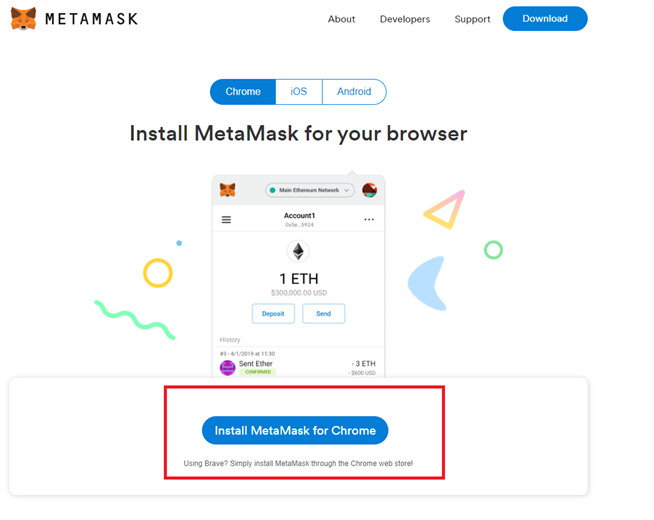The height and width of the screenshot is (520, 654).
Task: Click Install MetaMask for Chrome
Action: (295, 431)
